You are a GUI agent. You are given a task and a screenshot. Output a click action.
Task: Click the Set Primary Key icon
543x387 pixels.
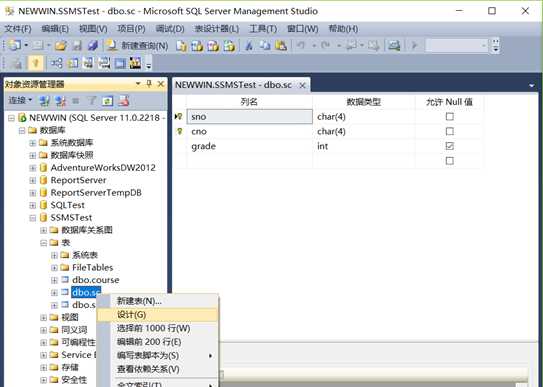[x=35, y=63]
